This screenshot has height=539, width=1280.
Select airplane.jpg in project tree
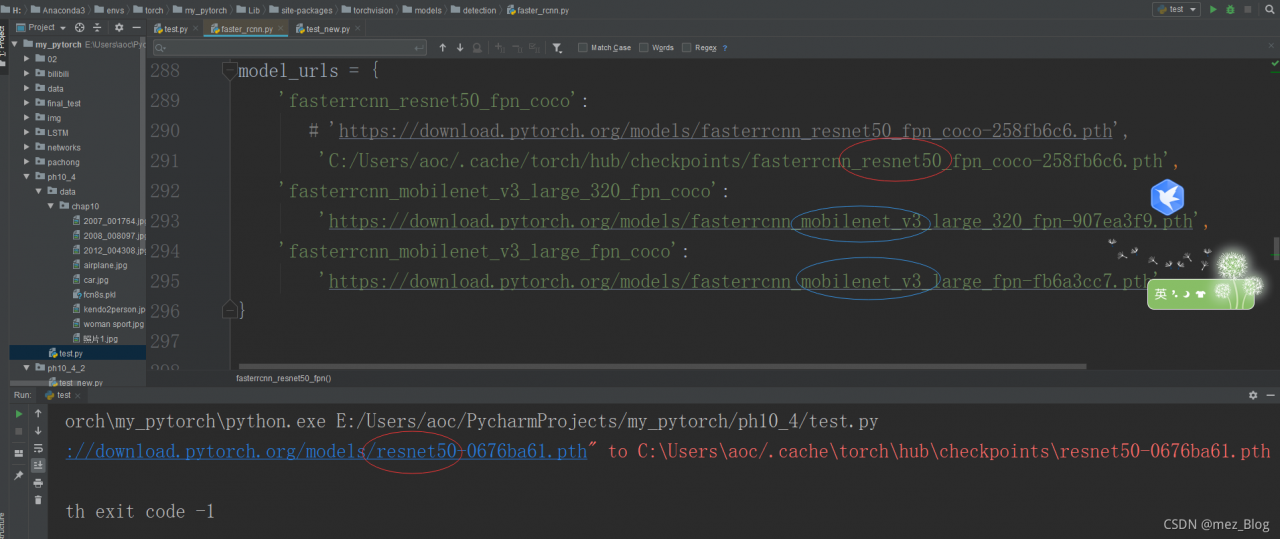(106, 265)
